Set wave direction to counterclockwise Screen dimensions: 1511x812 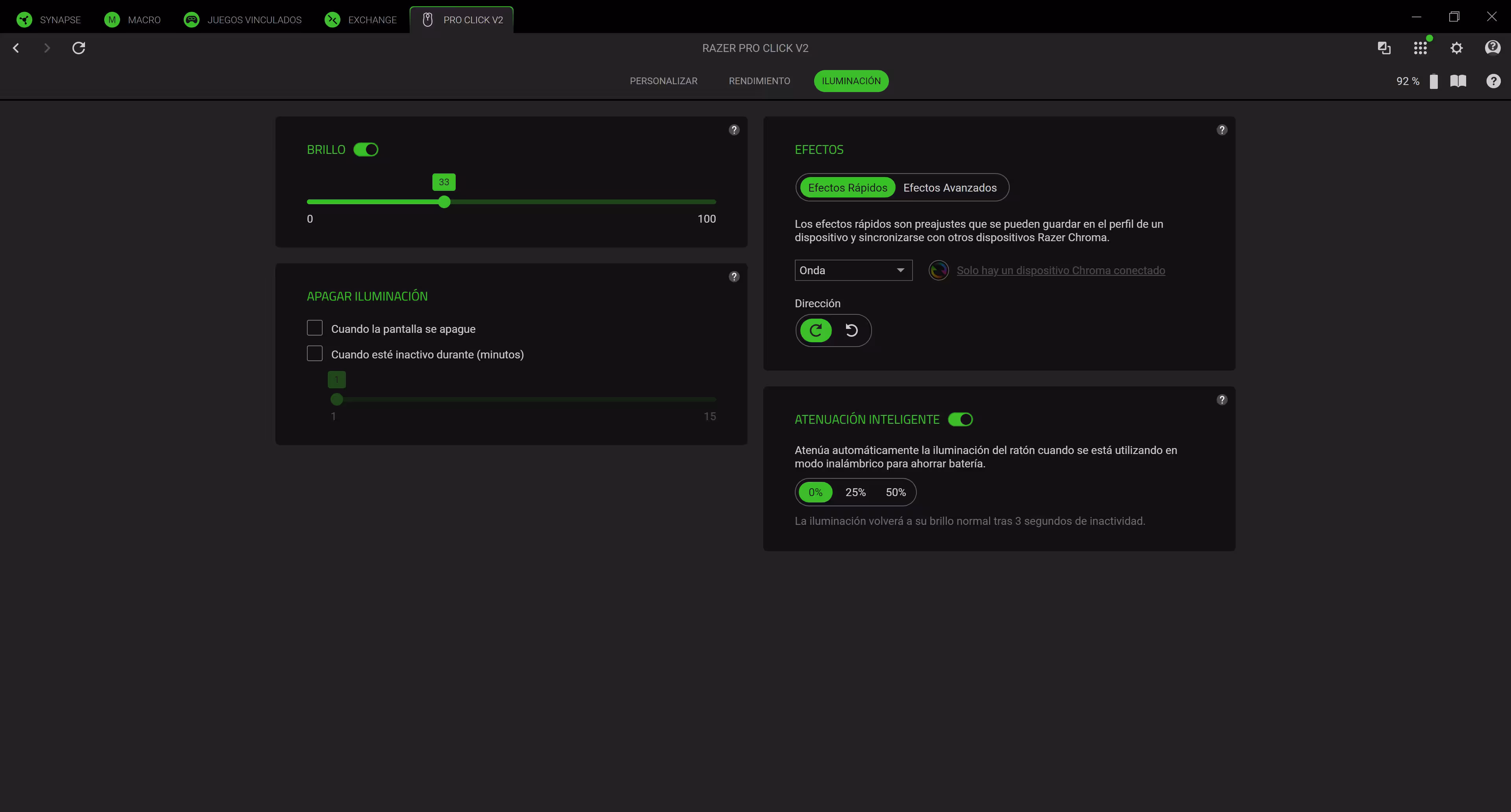(851, 331)
